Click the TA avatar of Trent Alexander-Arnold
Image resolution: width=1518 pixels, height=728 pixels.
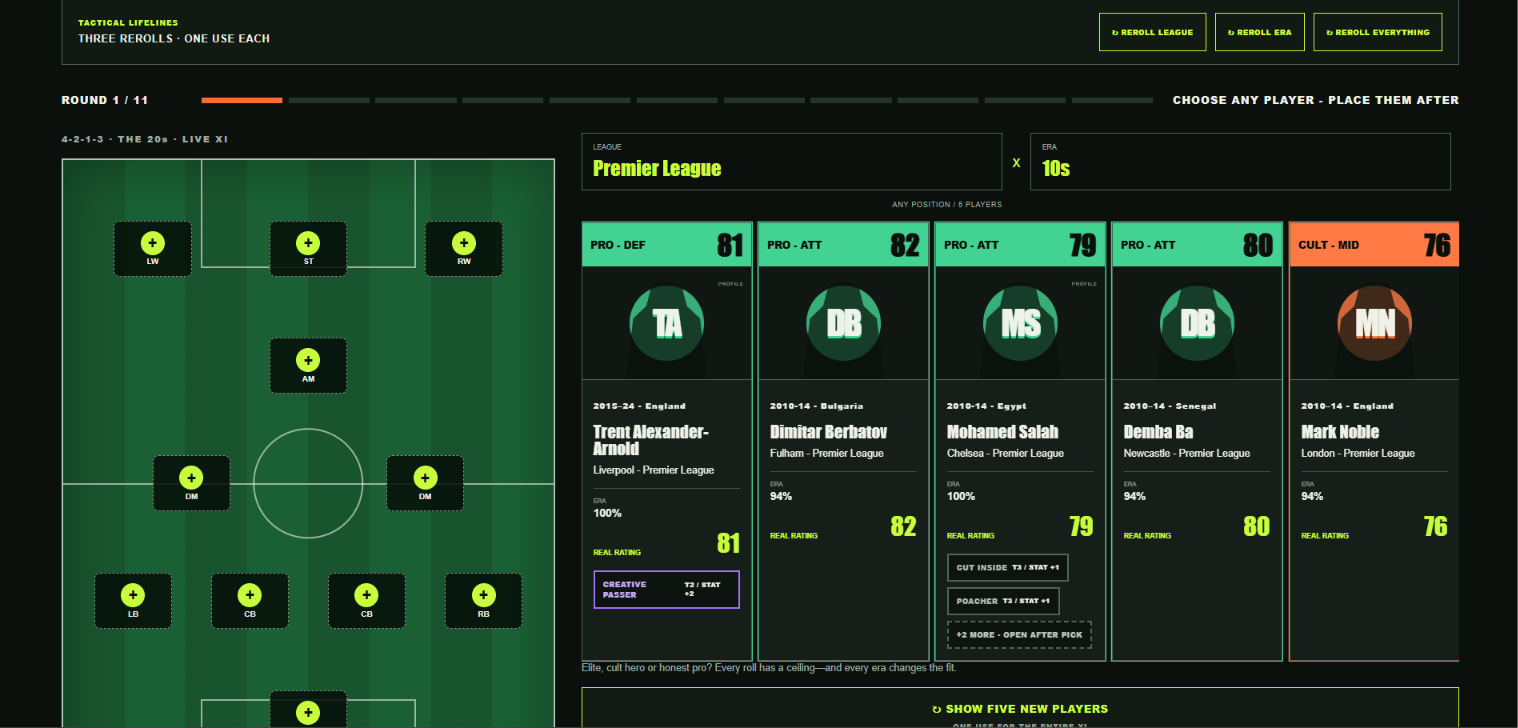(667, 323)
